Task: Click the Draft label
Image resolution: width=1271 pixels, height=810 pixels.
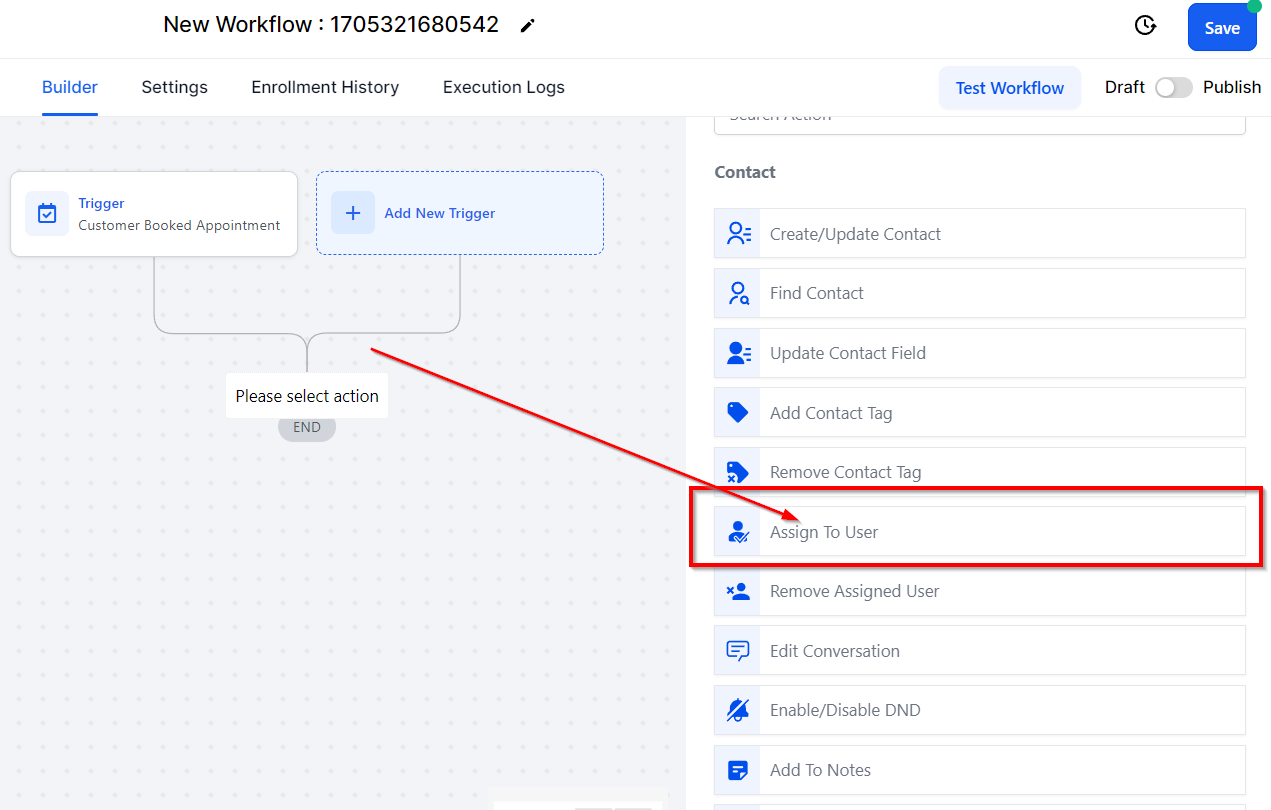Action: click(x=1125, y=87)
